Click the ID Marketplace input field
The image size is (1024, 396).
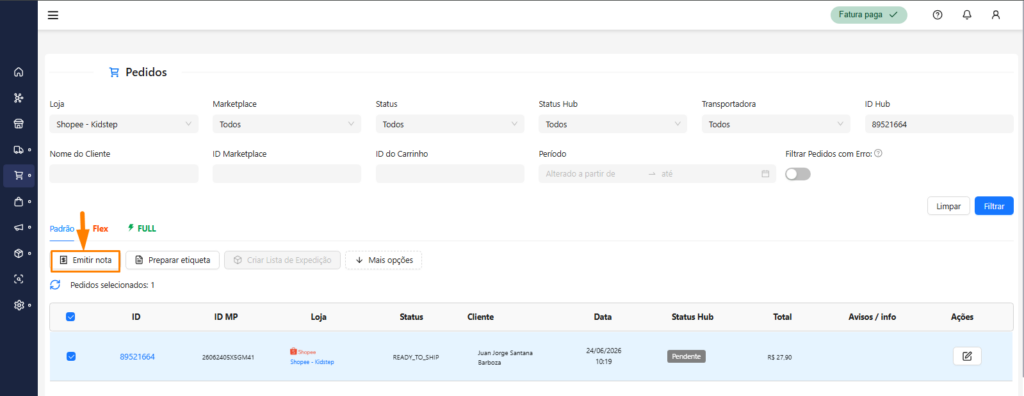(x=287, y=174)
